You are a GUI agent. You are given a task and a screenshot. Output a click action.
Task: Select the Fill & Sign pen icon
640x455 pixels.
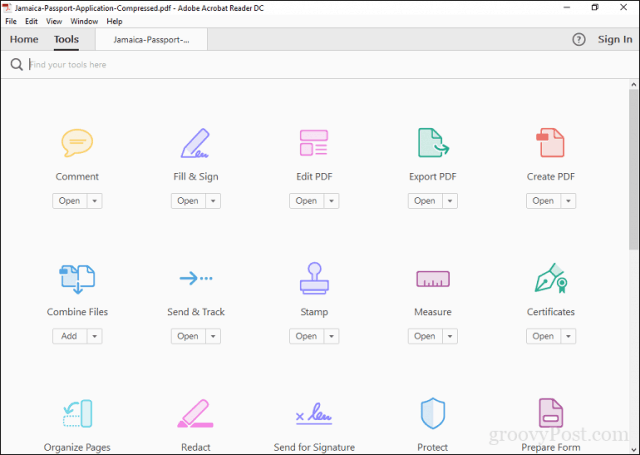(x=196, y=143)
